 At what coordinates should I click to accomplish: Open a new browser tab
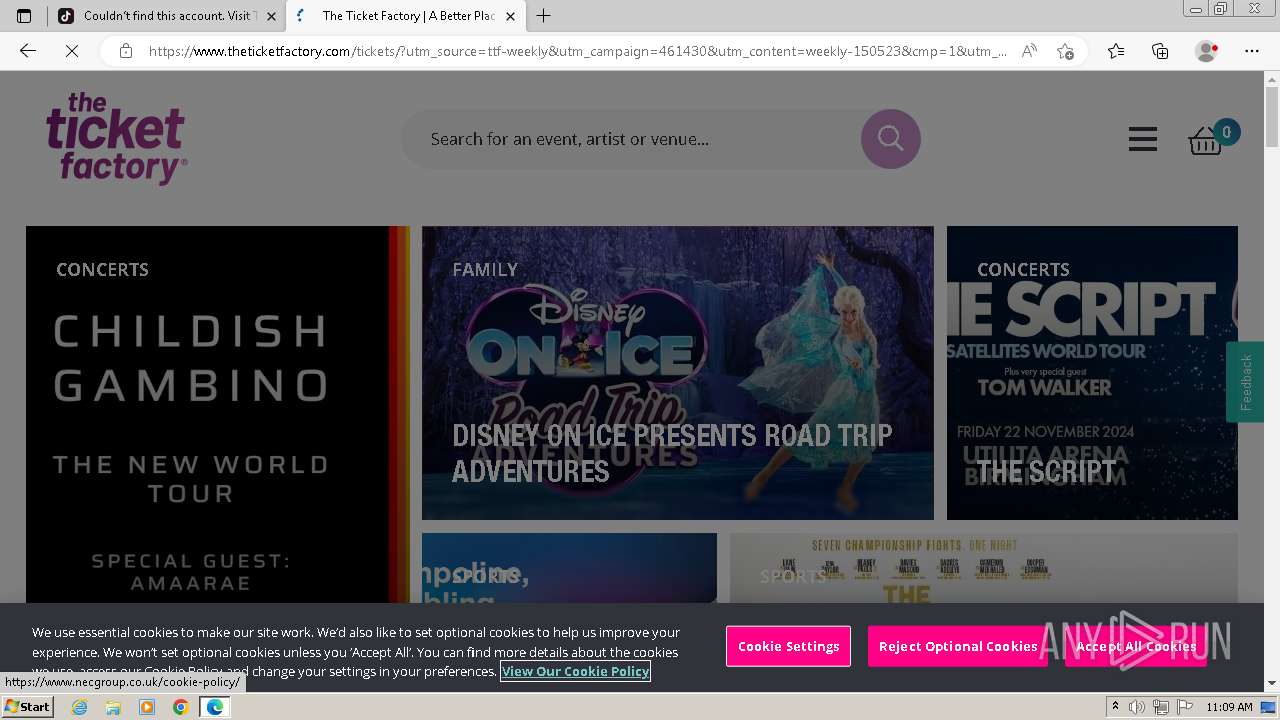pos(544,16)
